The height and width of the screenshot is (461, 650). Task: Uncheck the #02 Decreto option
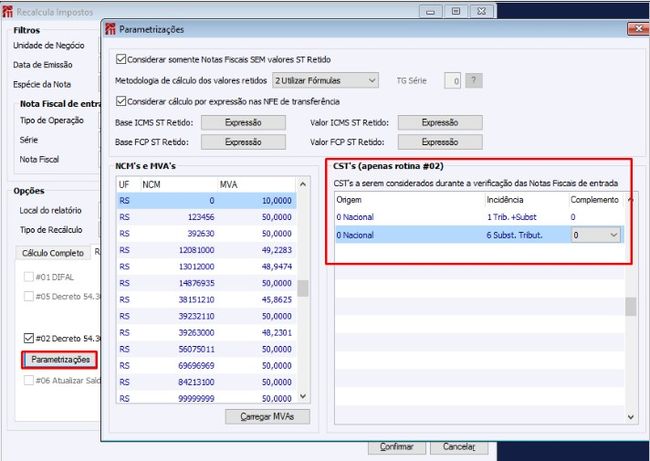coord(28,338)
